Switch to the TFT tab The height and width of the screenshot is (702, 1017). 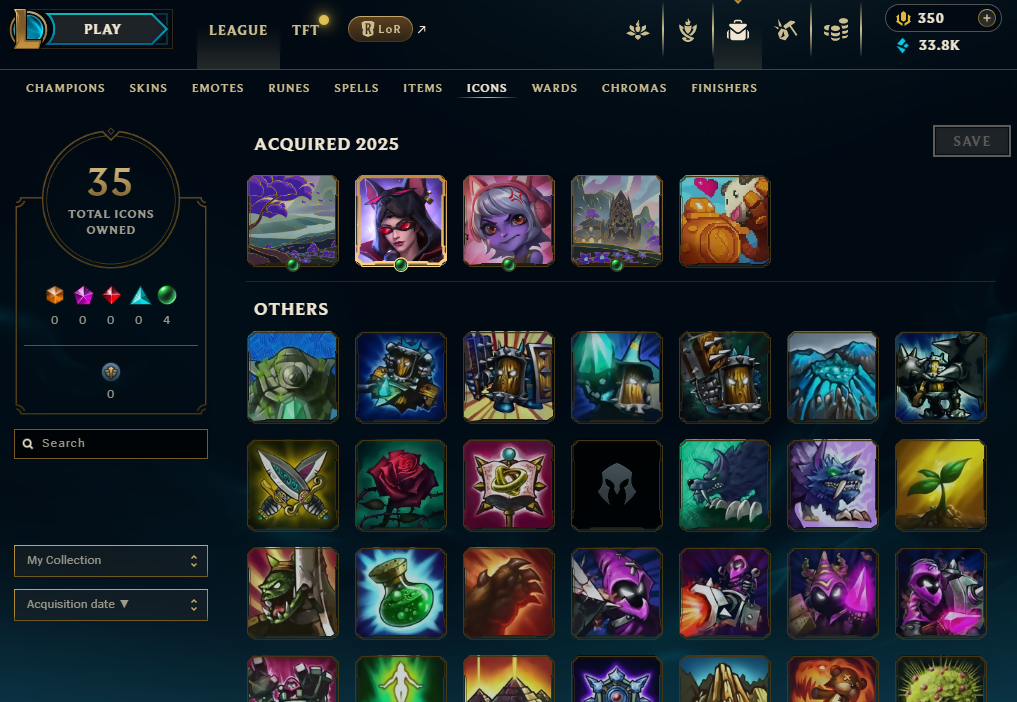(x=305, y=30)
